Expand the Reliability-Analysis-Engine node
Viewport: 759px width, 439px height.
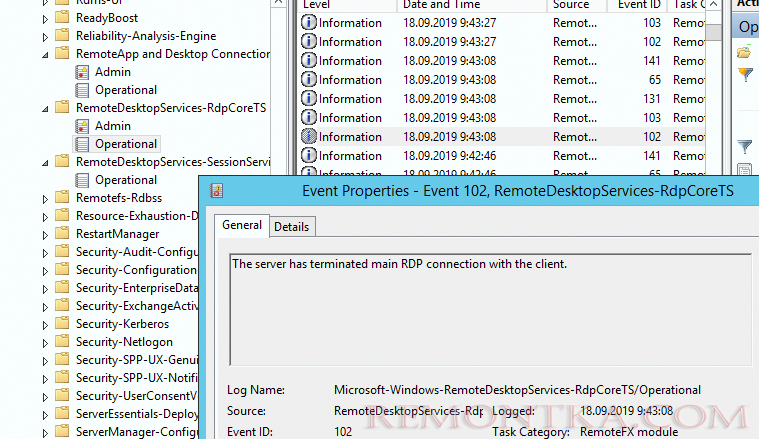coord(46,37)
